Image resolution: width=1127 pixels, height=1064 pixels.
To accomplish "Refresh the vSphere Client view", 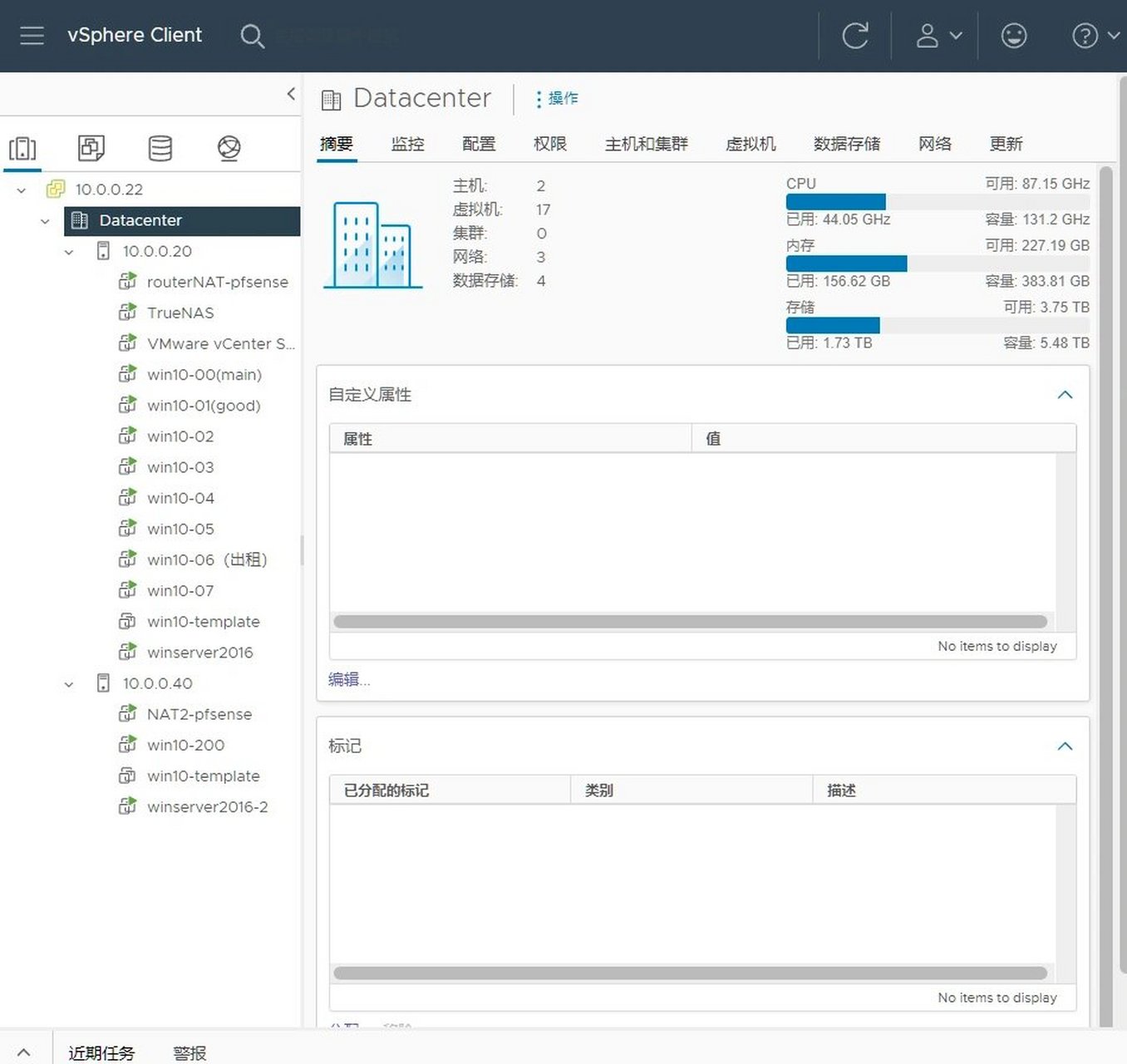I will (855, 36).
